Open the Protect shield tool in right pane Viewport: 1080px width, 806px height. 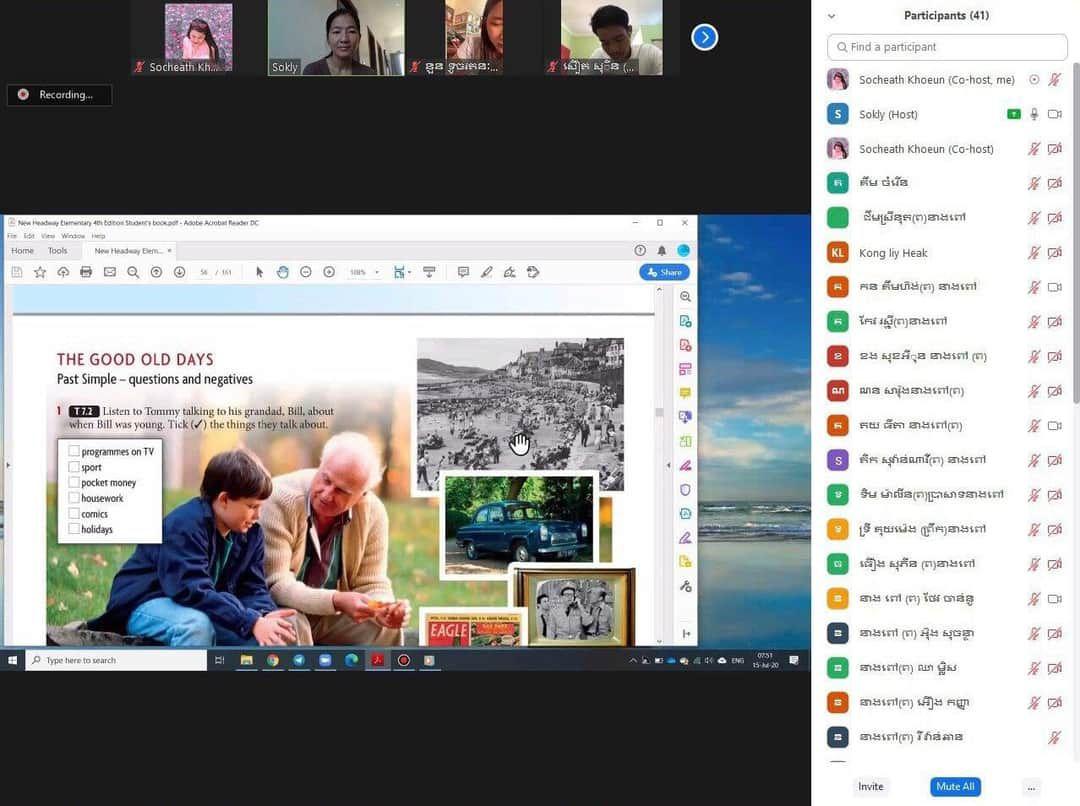685,490
